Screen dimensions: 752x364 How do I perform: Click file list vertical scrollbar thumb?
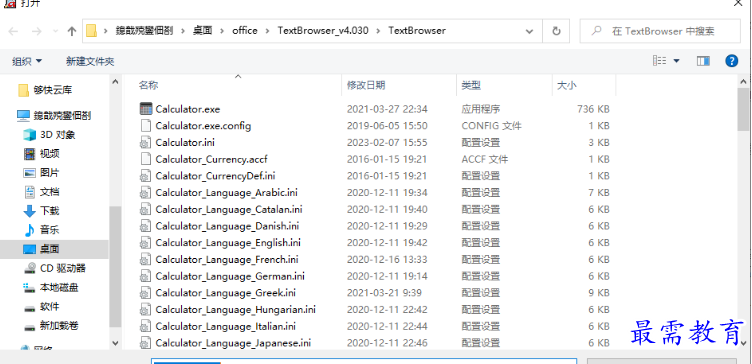point(743,109)
